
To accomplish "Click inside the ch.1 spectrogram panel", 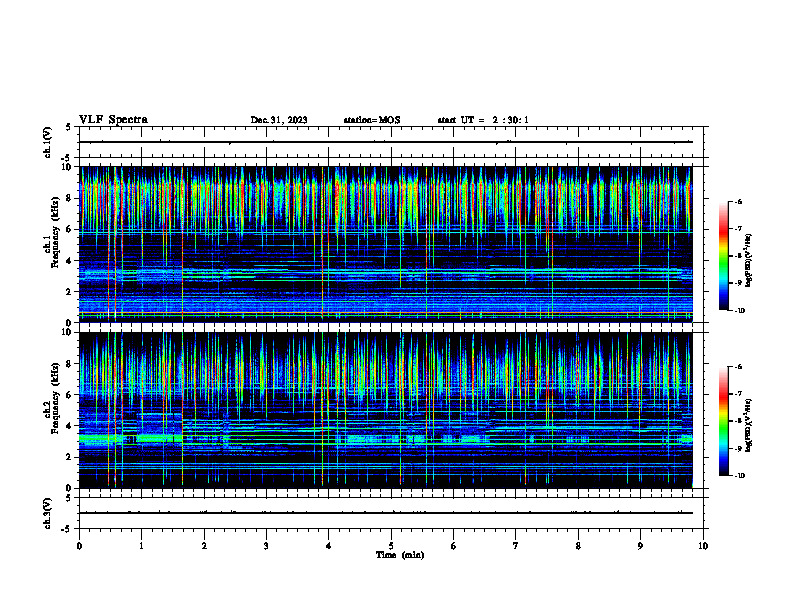I will click(x=385, y=244).
